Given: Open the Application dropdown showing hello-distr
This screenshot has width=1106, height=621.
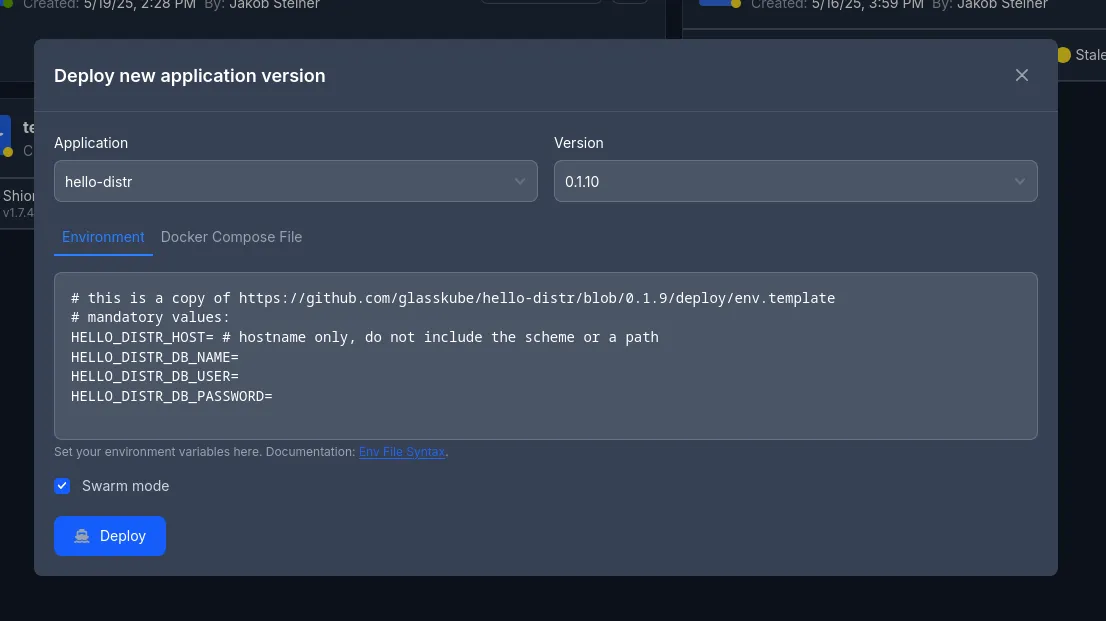Looking at the screenshot, I should (x=296, y=181).
